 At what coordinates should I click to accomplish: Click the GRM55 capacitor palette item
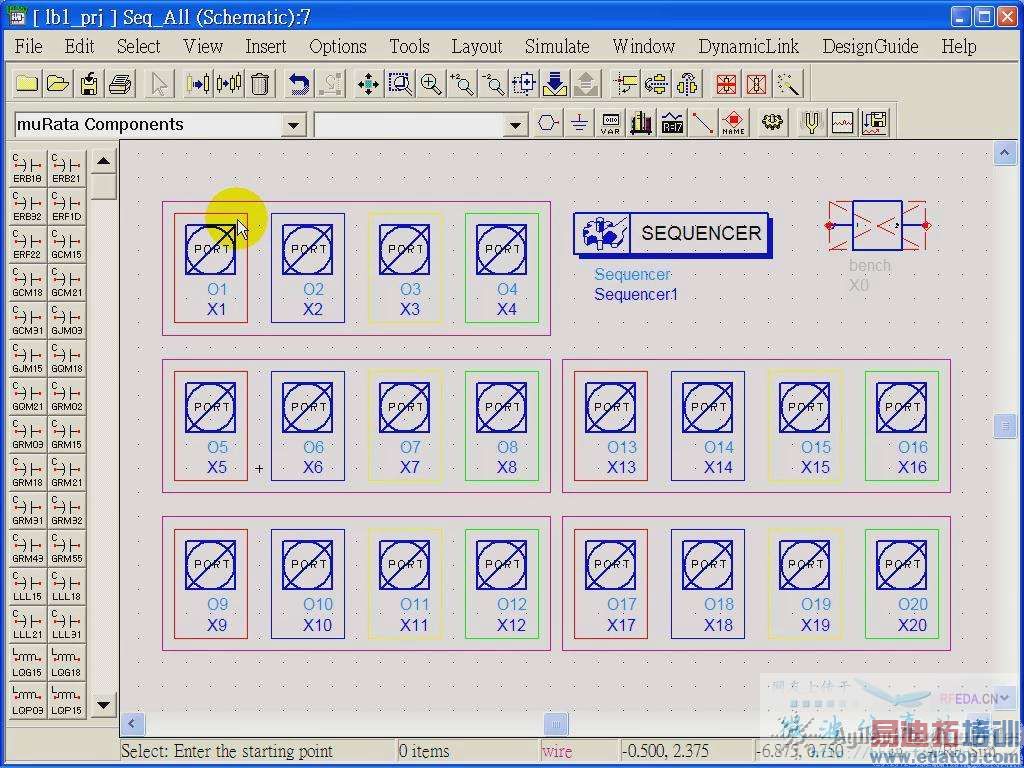coord(67,548)
